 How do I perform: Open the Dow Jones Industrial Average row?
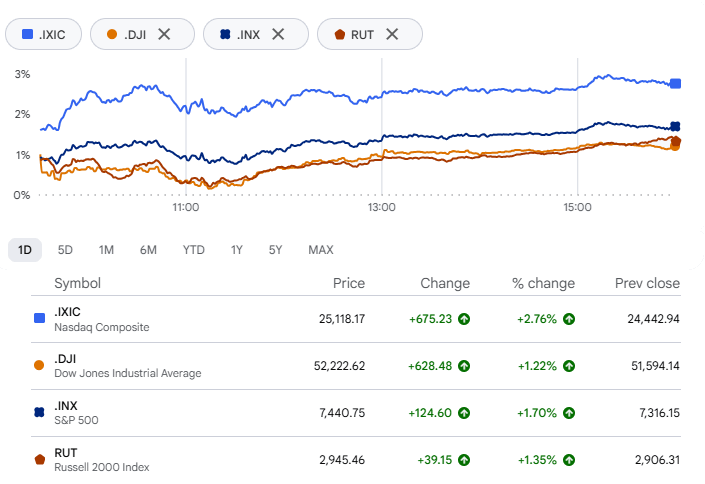tap(356, 366)
